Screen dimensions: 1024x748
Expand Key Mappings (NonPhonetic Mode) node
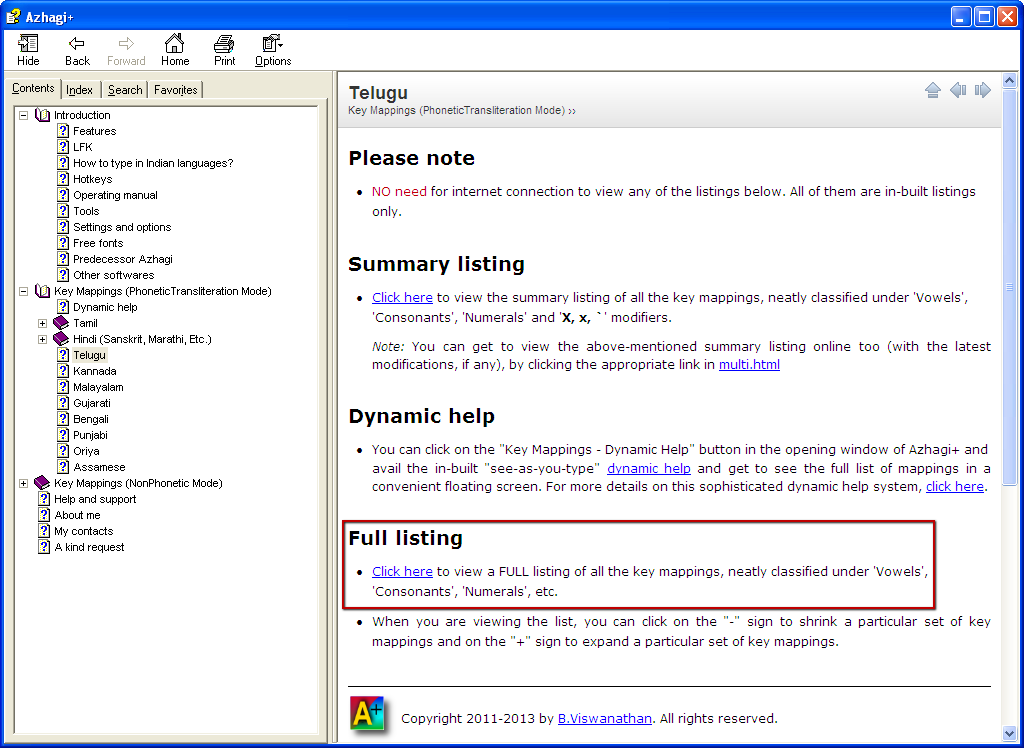click(x=23, y=483)
